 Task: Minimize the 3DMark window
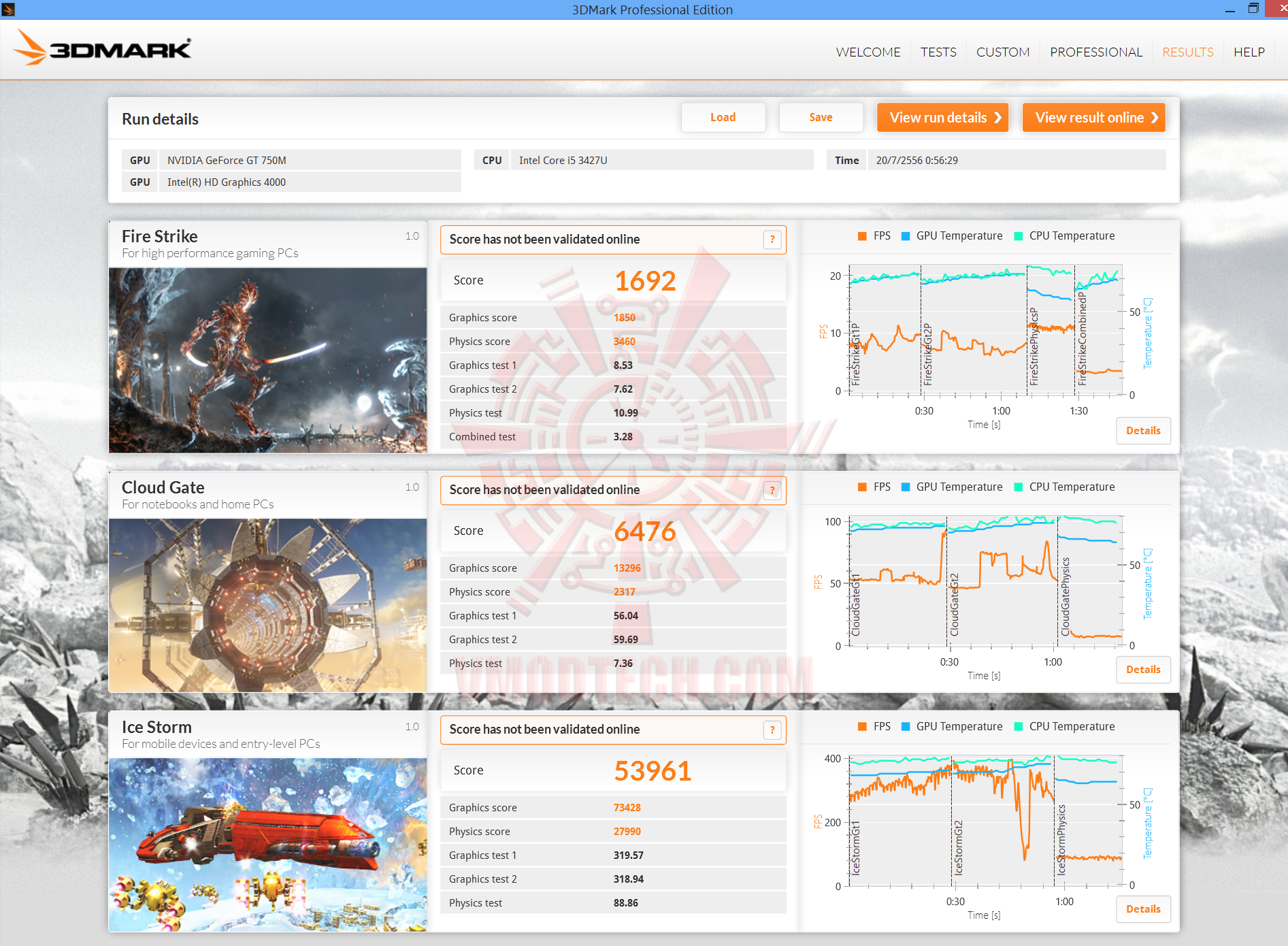1229,10
